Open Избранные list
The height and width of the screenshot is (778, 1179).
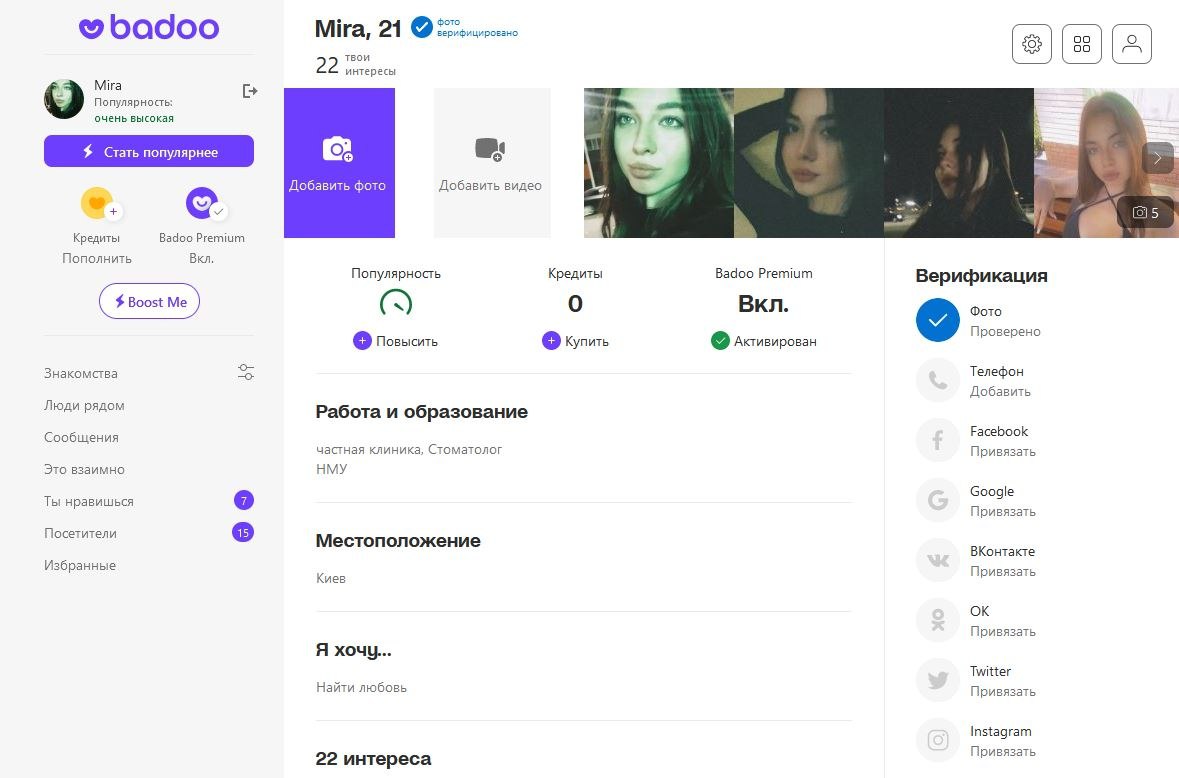click(x=80, y=565)
